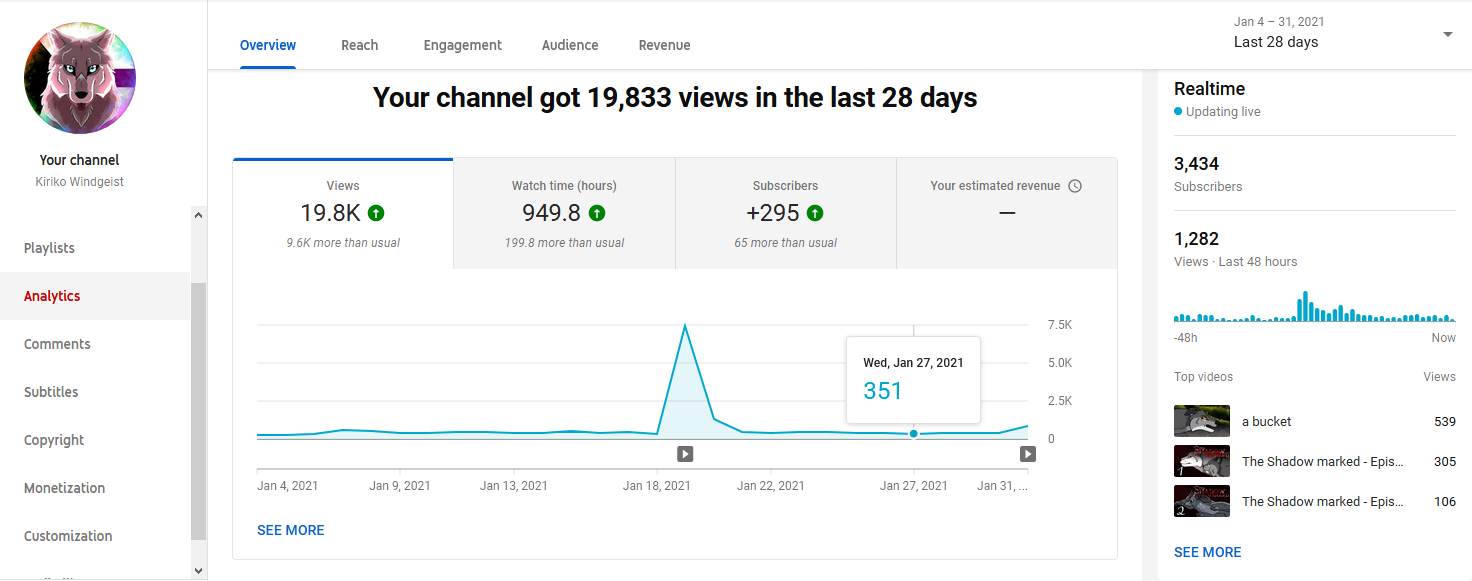
Task: Go to the Revenue tab
Action: 664,45
